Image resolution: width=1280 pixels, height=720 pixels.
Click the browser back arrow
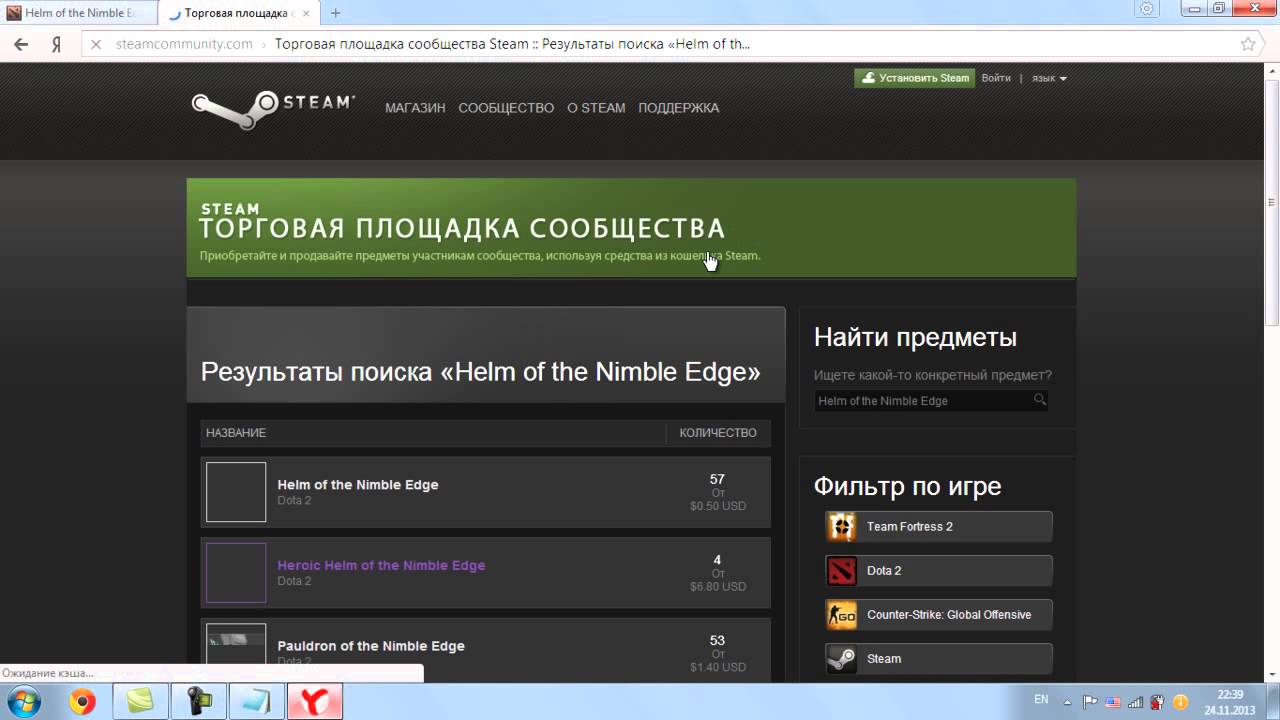tap(21, 44)
